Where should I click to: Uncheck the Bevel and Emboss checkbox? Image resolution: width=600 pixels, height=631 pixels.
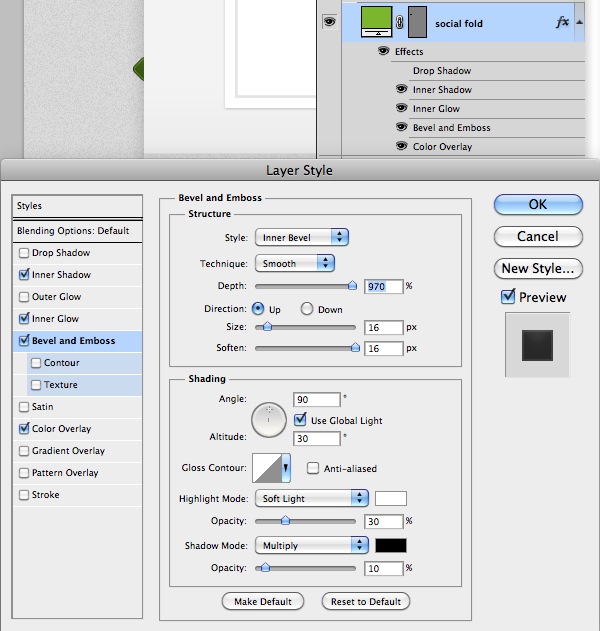(24, 340)
